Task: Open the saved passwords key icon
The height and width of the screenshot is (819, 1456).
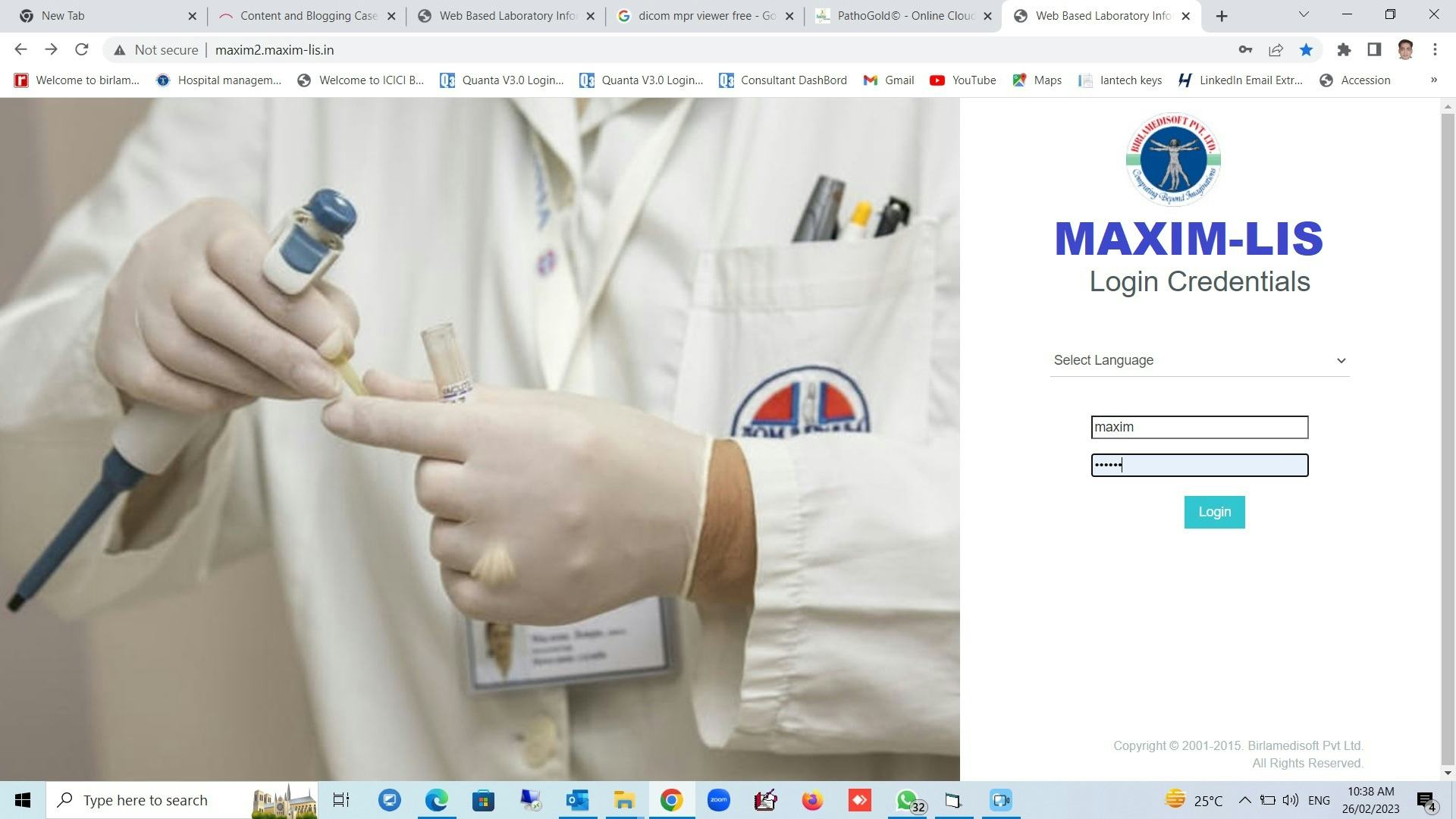Action: [1245, 50]
